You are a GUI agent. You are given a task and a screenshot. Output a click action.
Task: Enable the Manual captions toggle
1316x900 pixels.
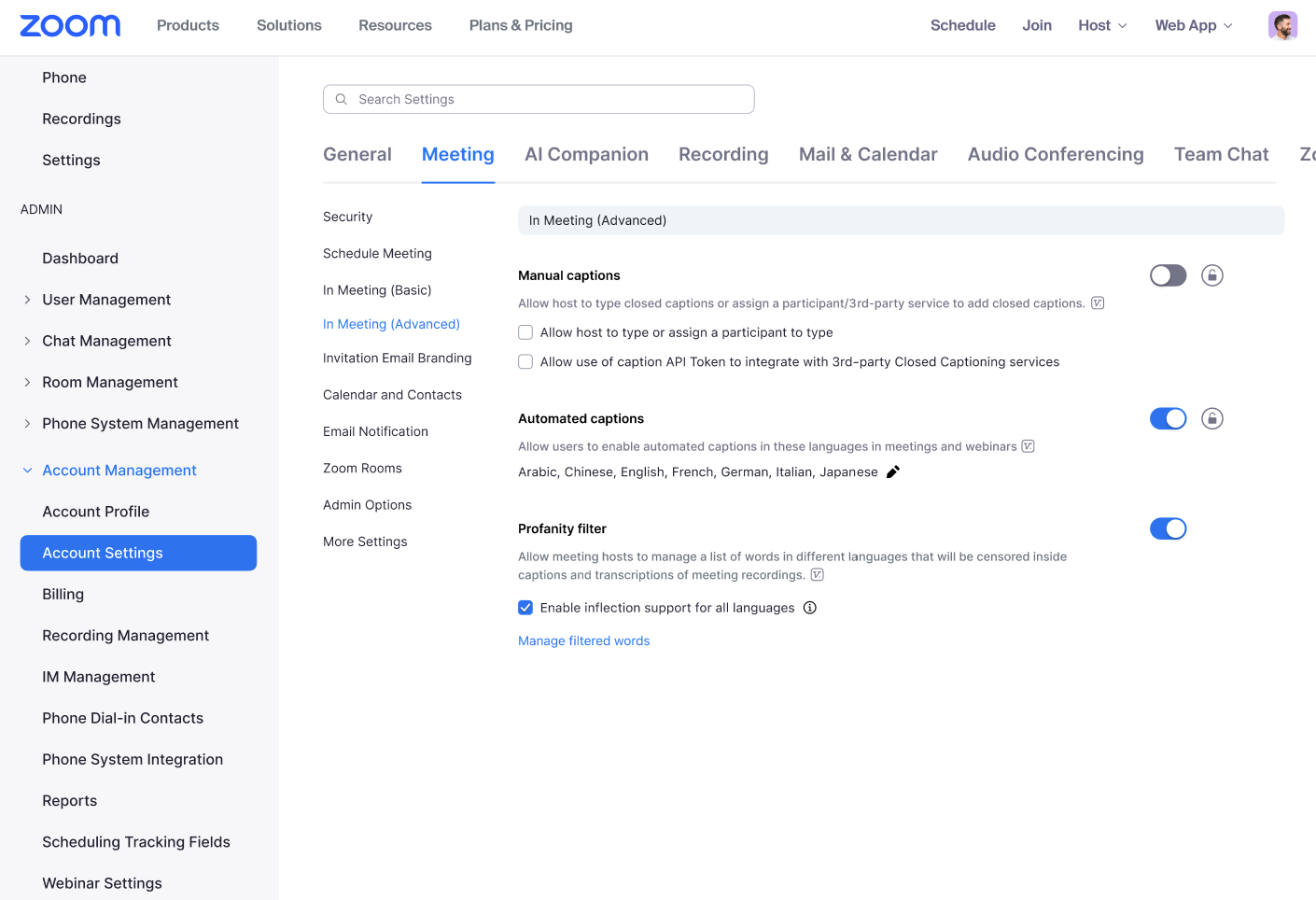(x=1168, y=275)
